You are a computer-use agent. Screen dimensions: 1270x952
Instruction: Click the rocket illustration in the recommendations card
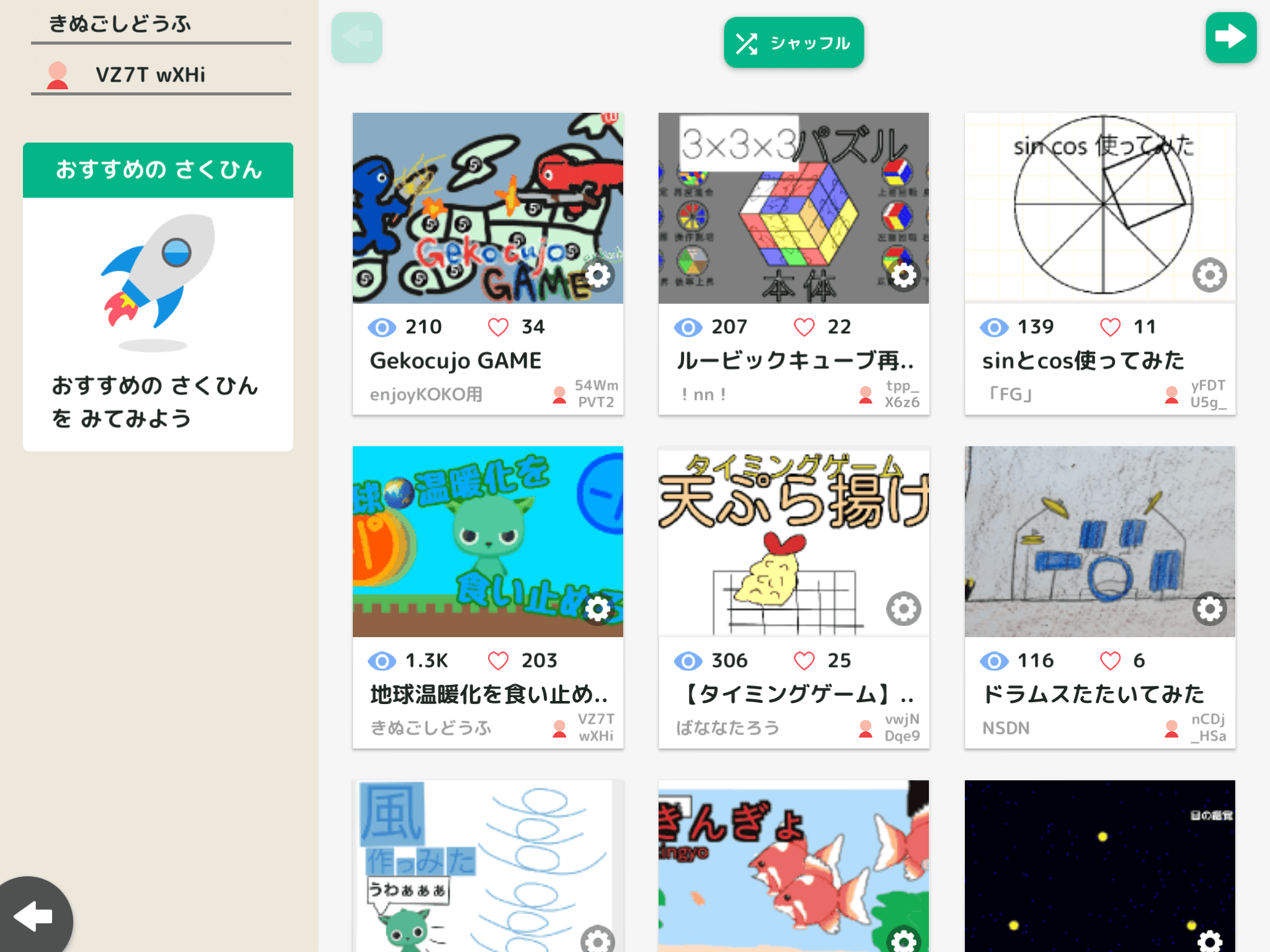[159, 279]
